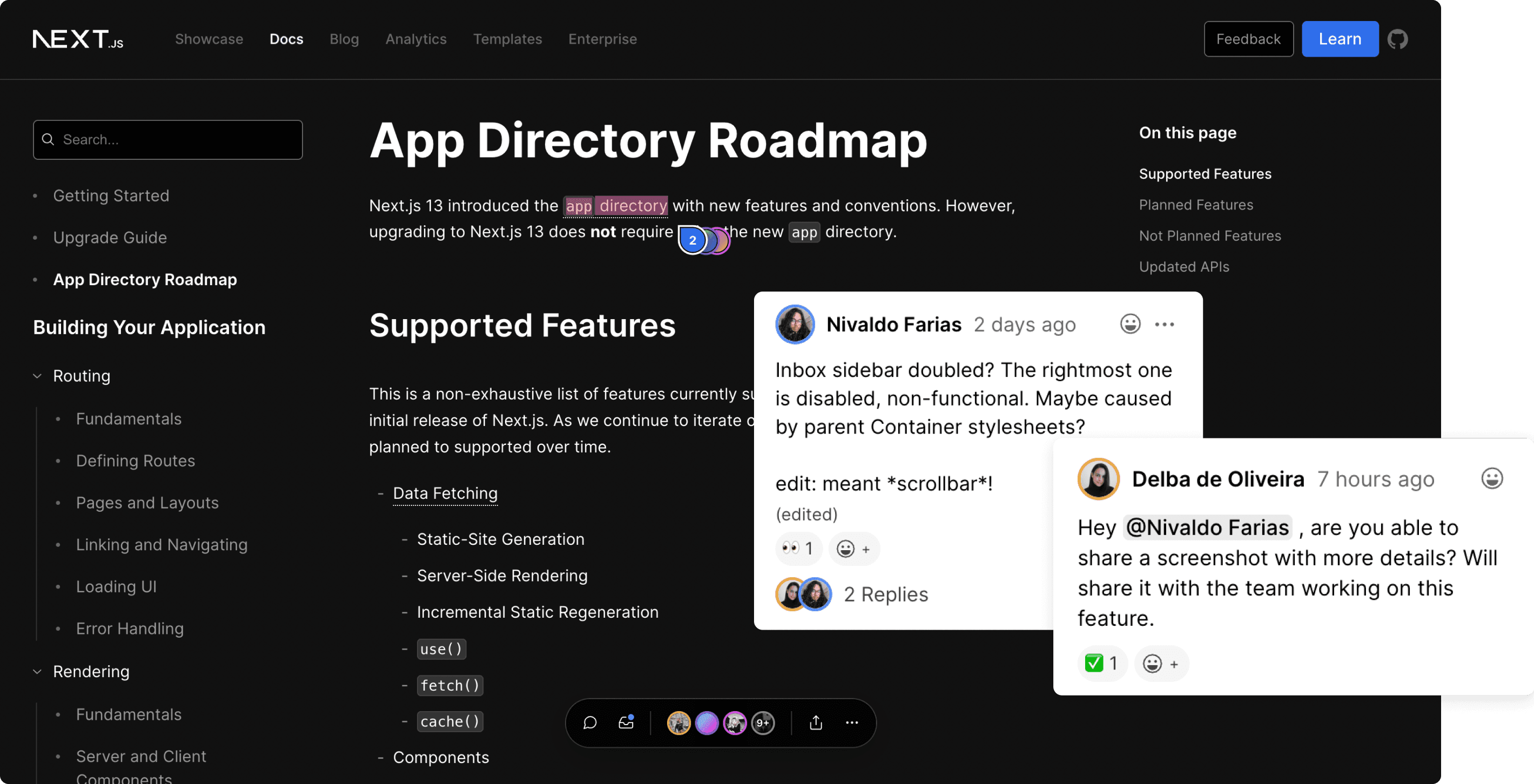Toggle the eyes reaction on Nivaldo's comment
This screenshot has width=1534, height=784.
[798, 548]
